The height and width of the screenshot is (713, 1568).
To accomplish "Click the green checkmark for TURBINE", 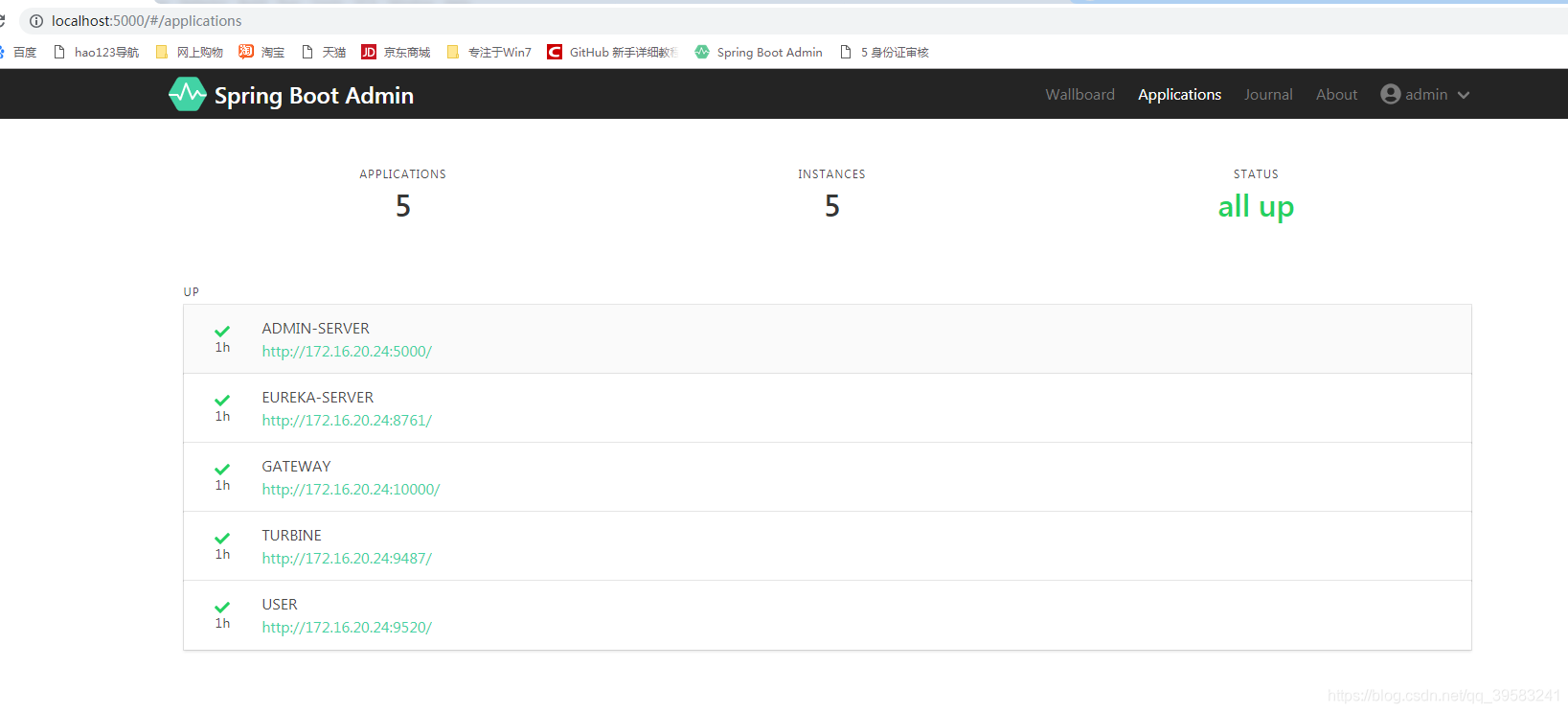I will 222,539.
